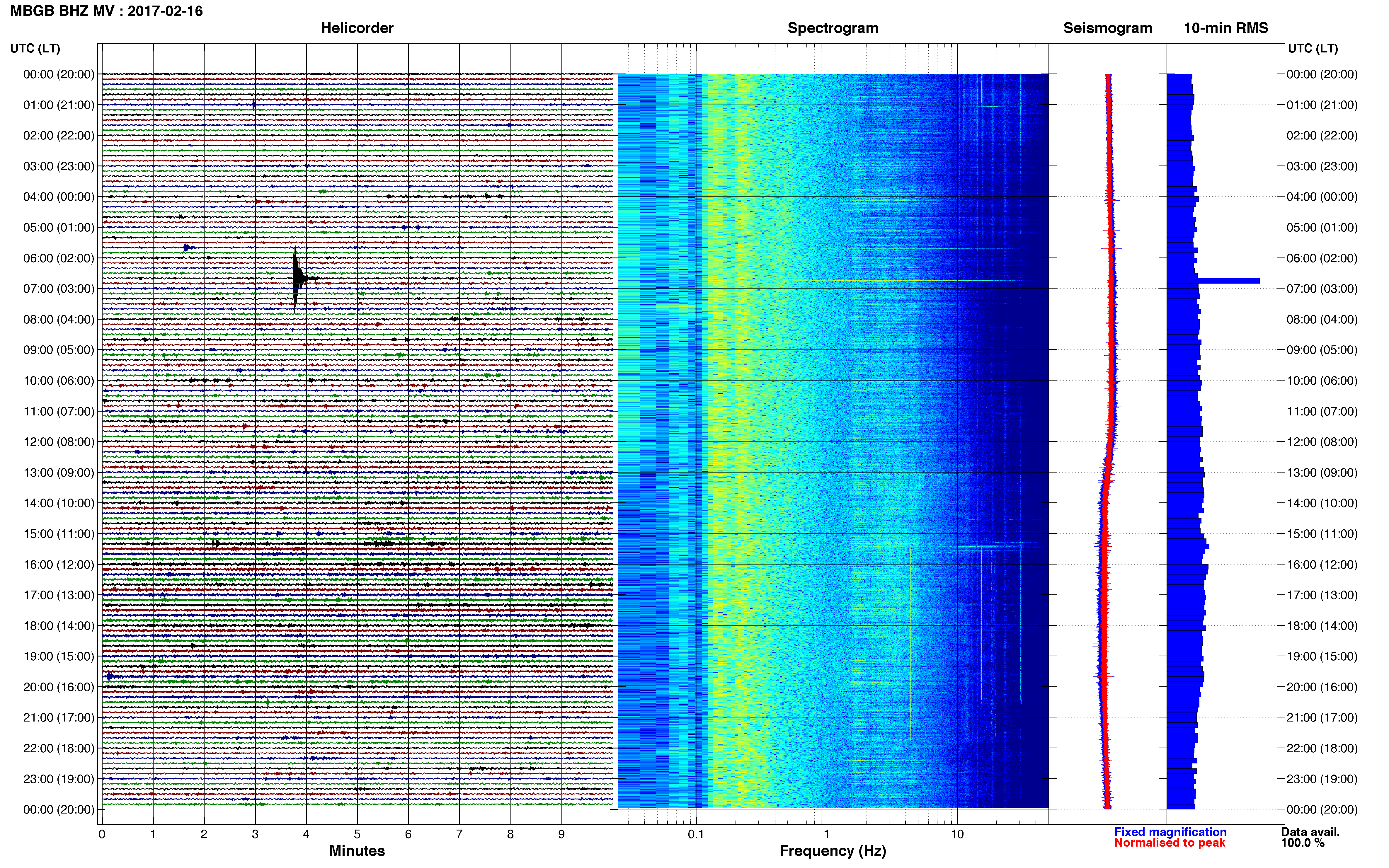This screenshot has width=1389, height=868.
Task: Click the left time label 03:00 (23:00)
Action: (x=59, y=166)
